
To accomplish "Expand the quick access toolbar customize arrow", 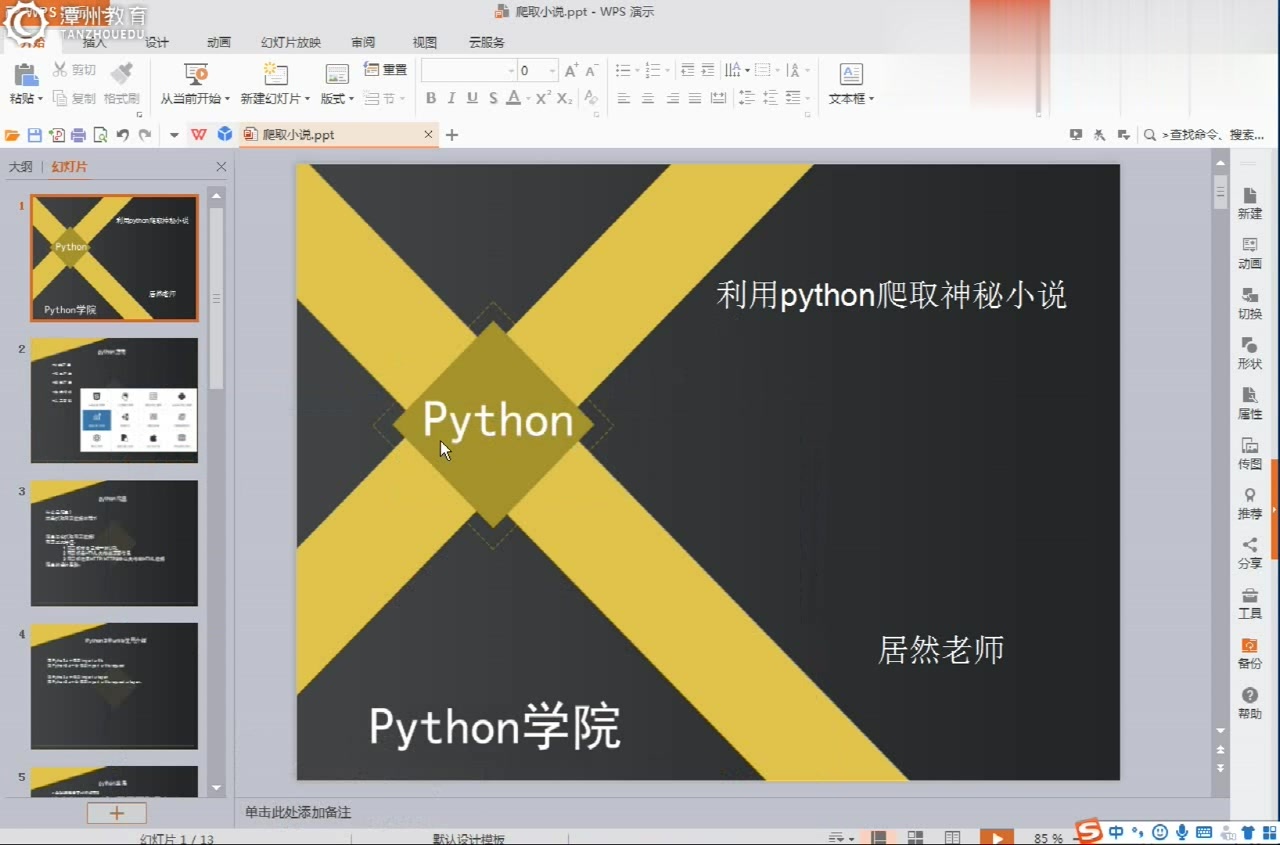I will pyautogui.click(x=174, y=135).
